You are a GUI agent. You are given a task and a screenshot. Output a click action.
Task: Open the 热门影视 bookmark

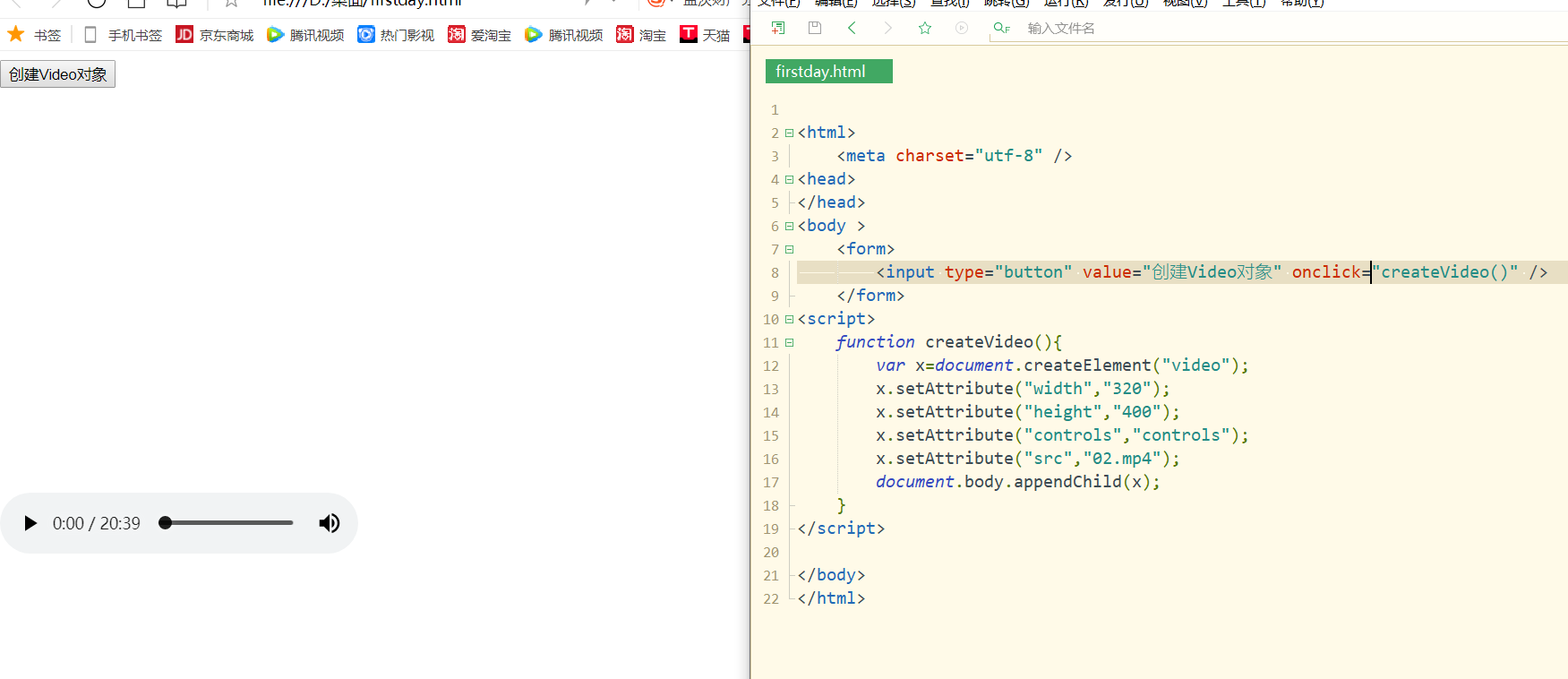coord(396,35)
